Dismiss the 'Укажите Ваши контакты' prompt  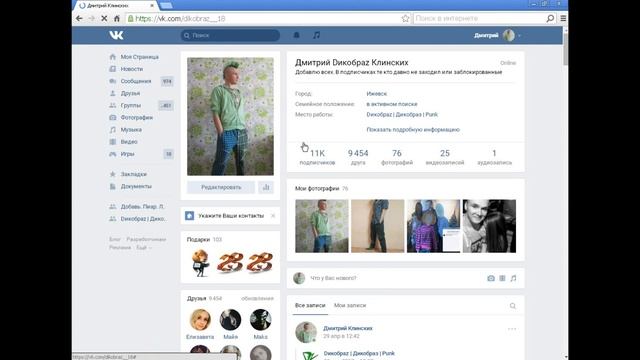coord(273,216)
